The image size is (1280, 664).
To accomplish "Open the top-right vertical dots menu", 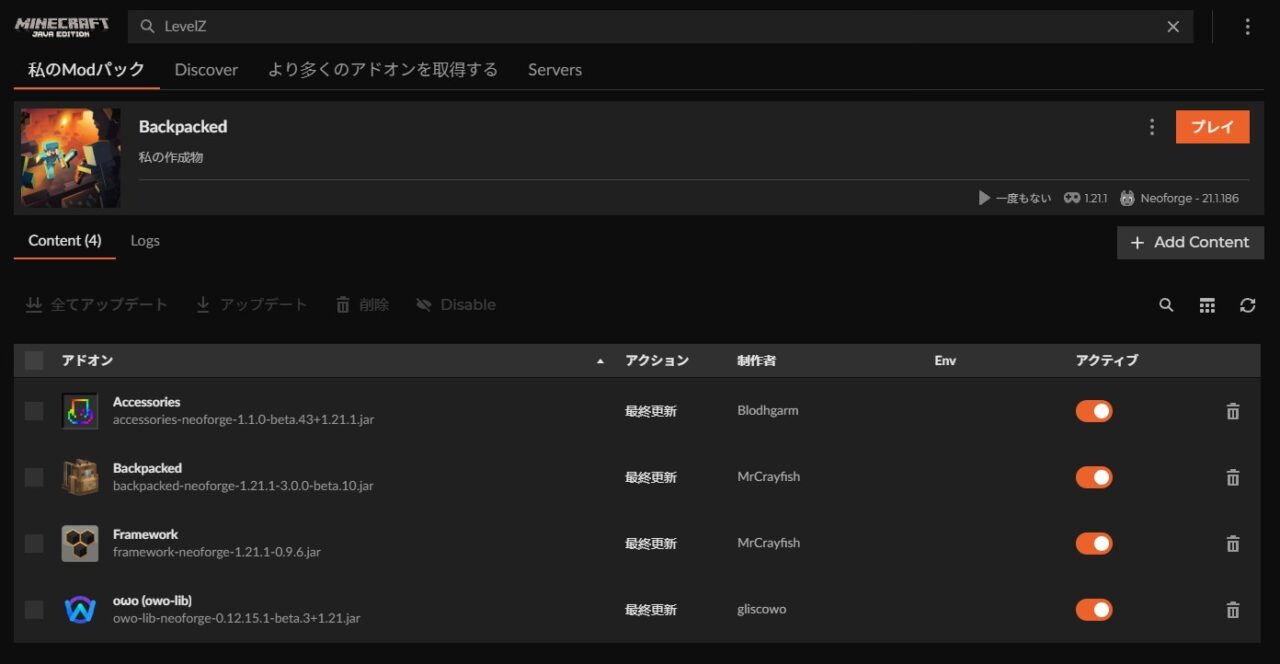I will tap(1247, 27).
